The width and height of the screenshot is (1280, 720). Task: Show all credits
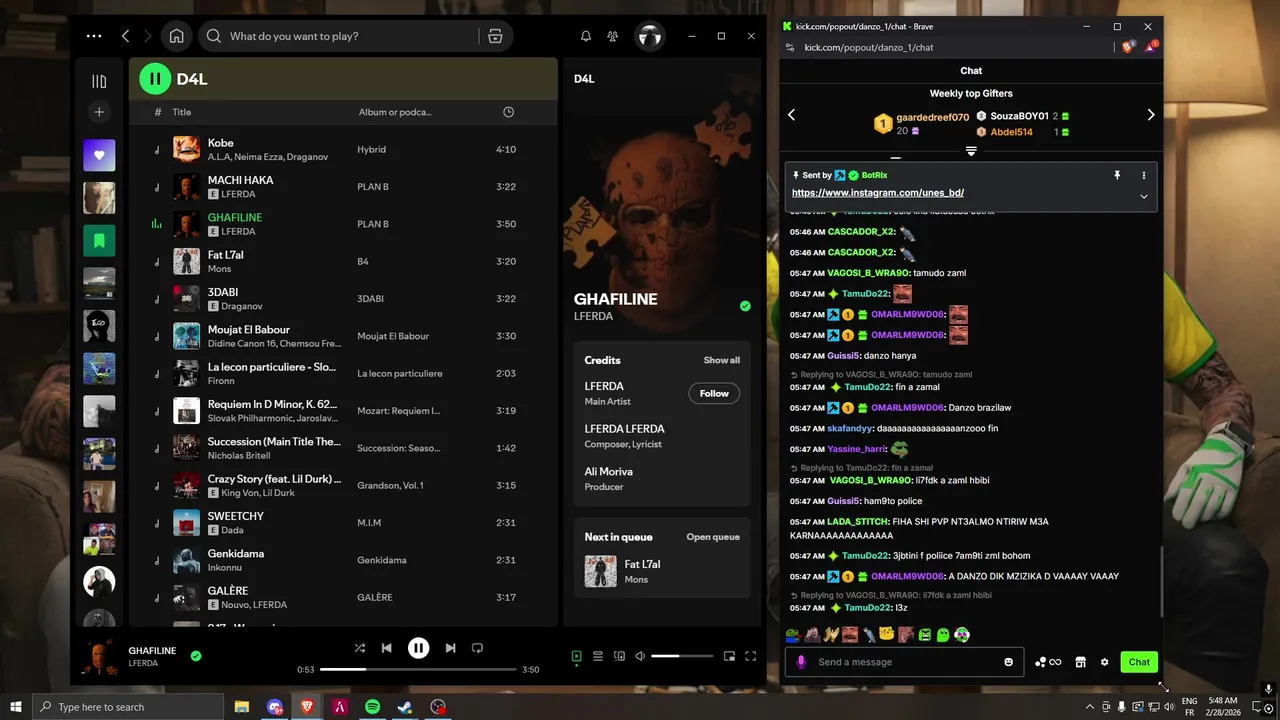tap(721, 360)
